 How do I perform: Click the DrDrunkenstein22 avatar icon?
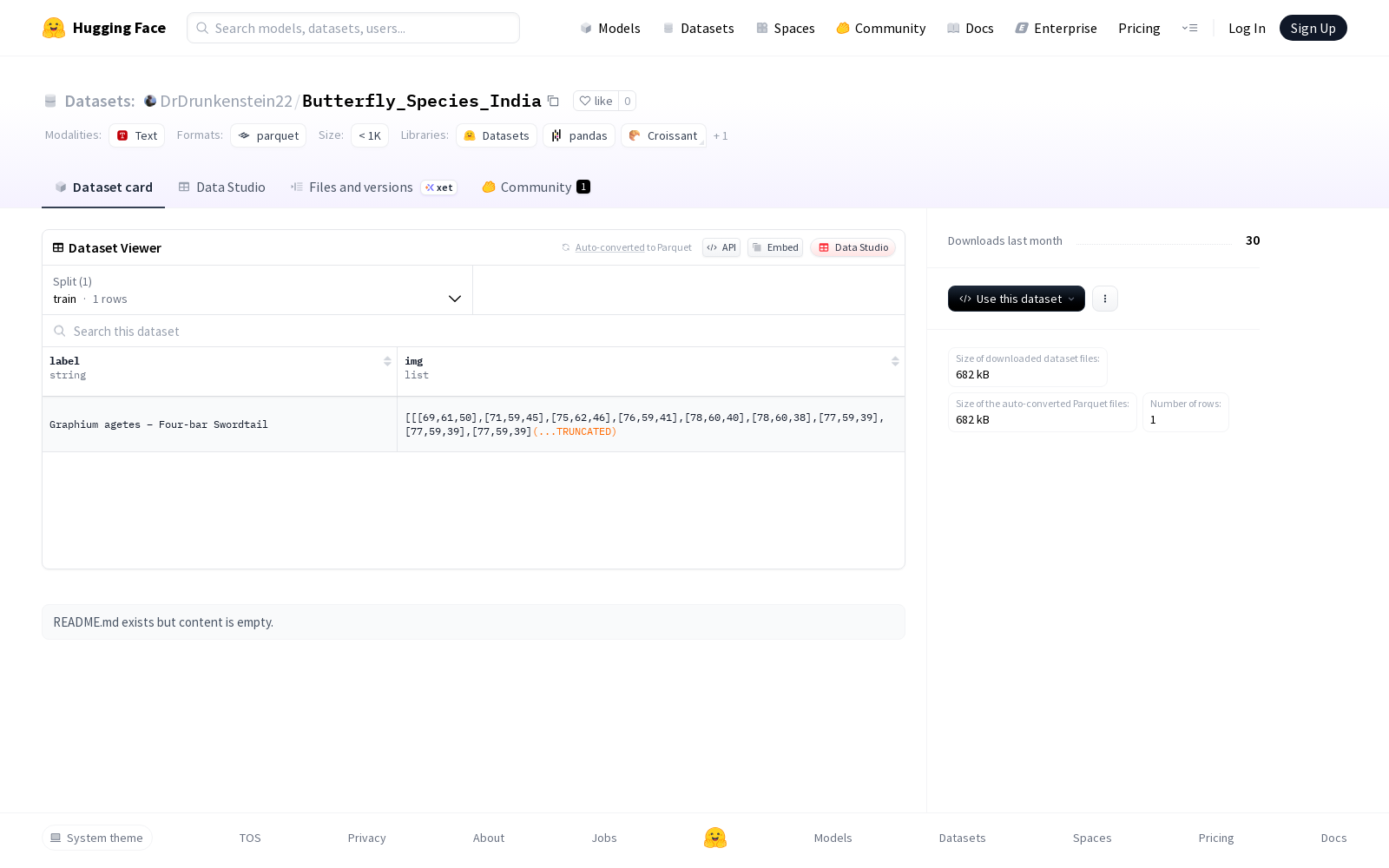pyautogui.click(x=150, y=101)
